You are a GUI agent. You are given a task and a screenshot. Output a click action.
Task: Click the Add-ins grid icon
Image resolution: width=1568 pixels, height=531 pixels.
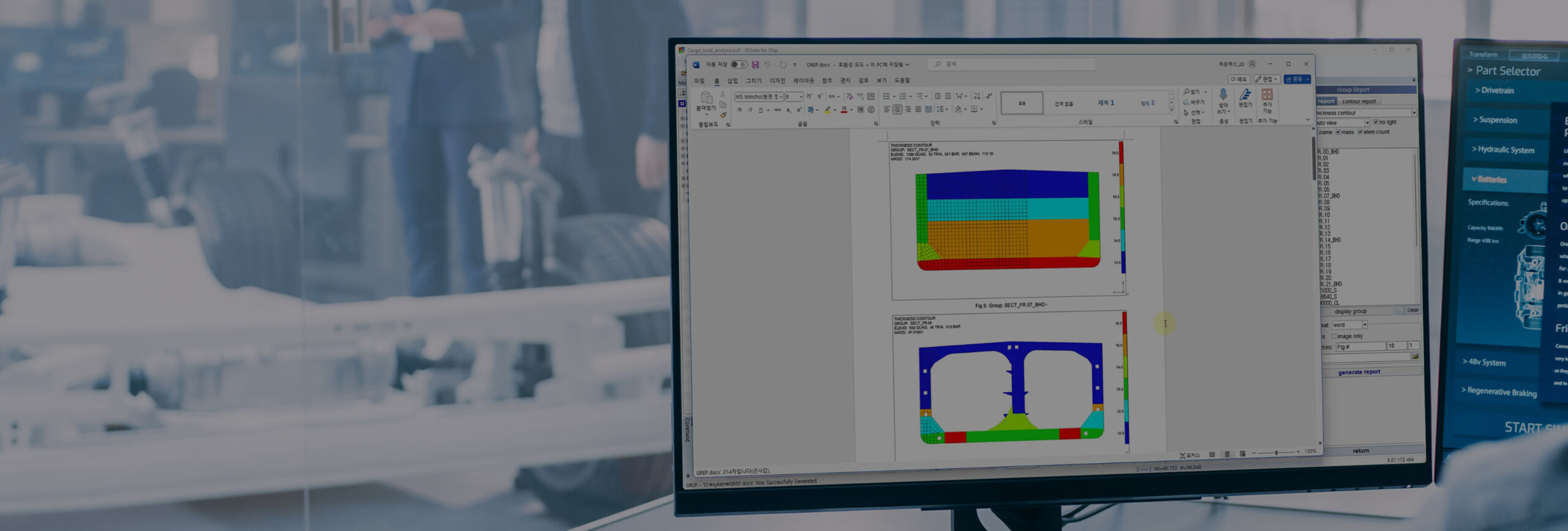click(x=1267, y=95)
